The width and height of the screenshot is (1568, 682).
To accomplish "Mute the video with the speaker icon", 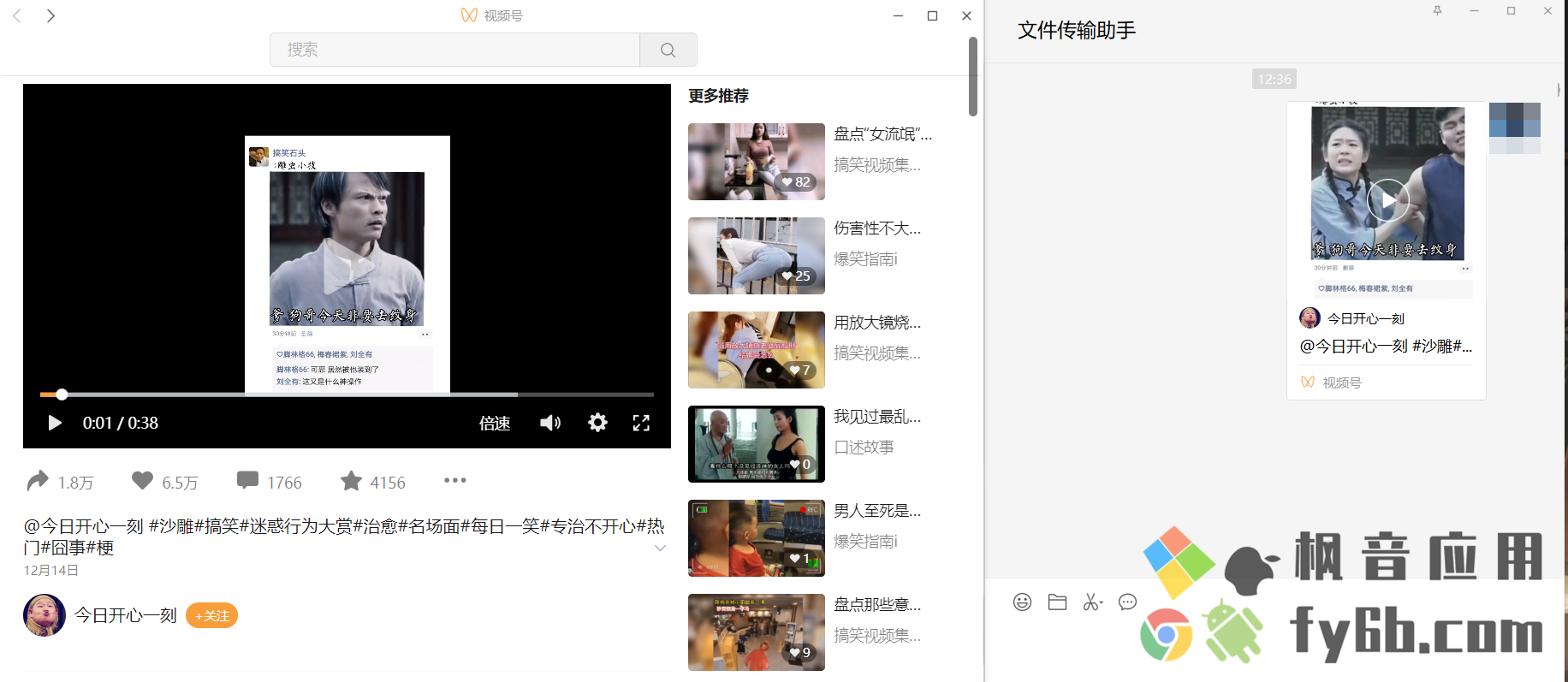I will [550, 423].
